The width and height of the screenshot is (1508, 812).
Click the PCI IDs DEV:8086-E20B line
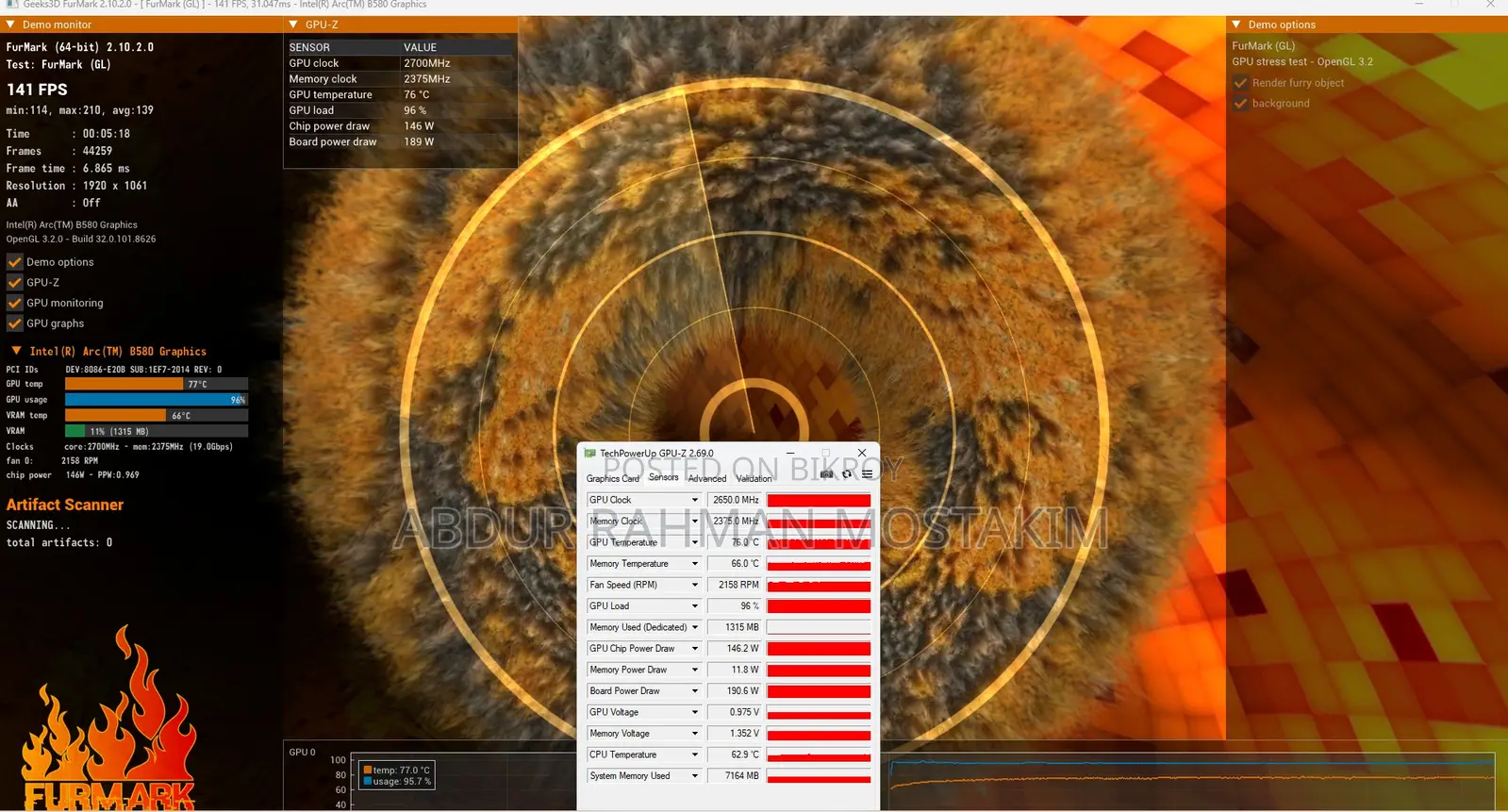click(x=114, y=370)
